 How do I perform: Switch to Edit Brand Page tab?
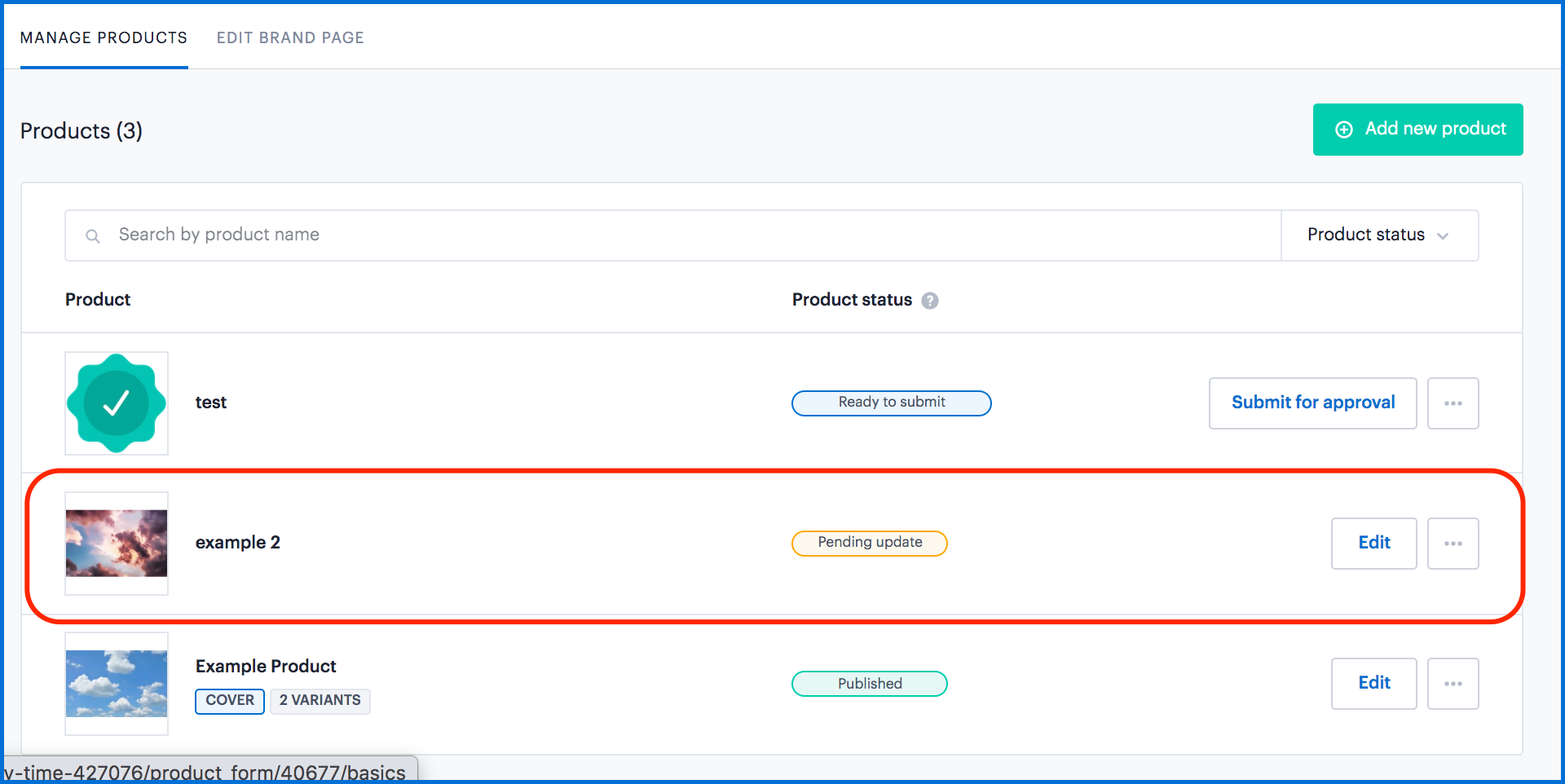pyautogui.click(x=290, y=37)
